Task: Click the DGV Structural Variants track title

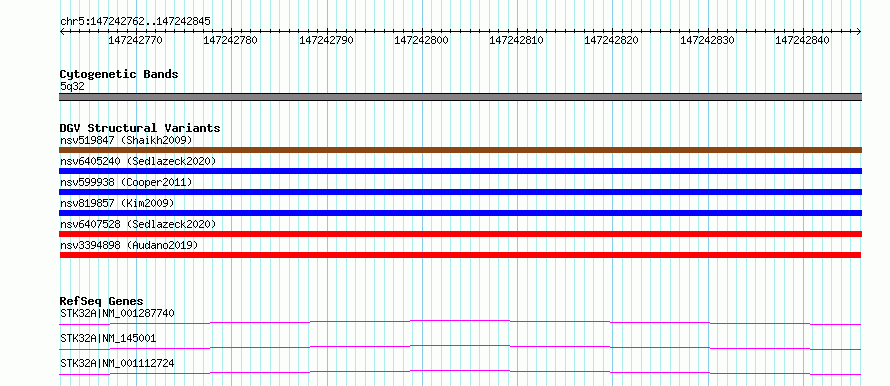Action: (140, 128)
